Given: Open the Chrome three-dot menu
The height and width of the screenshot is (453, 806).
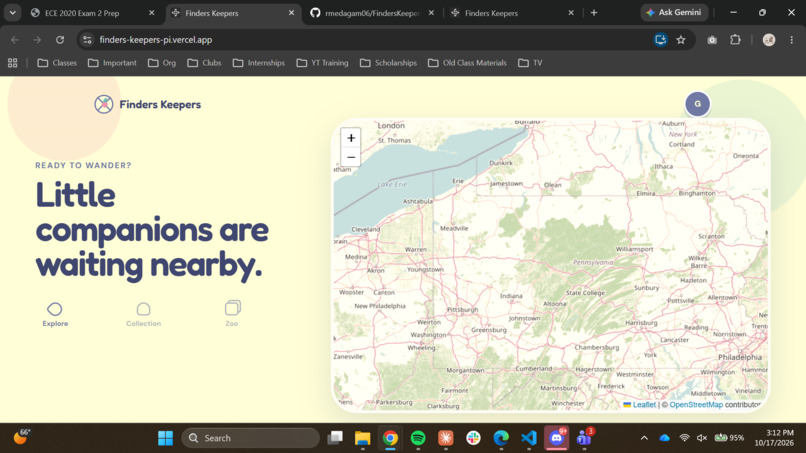Looking at the screenshot, I should 792,40.
